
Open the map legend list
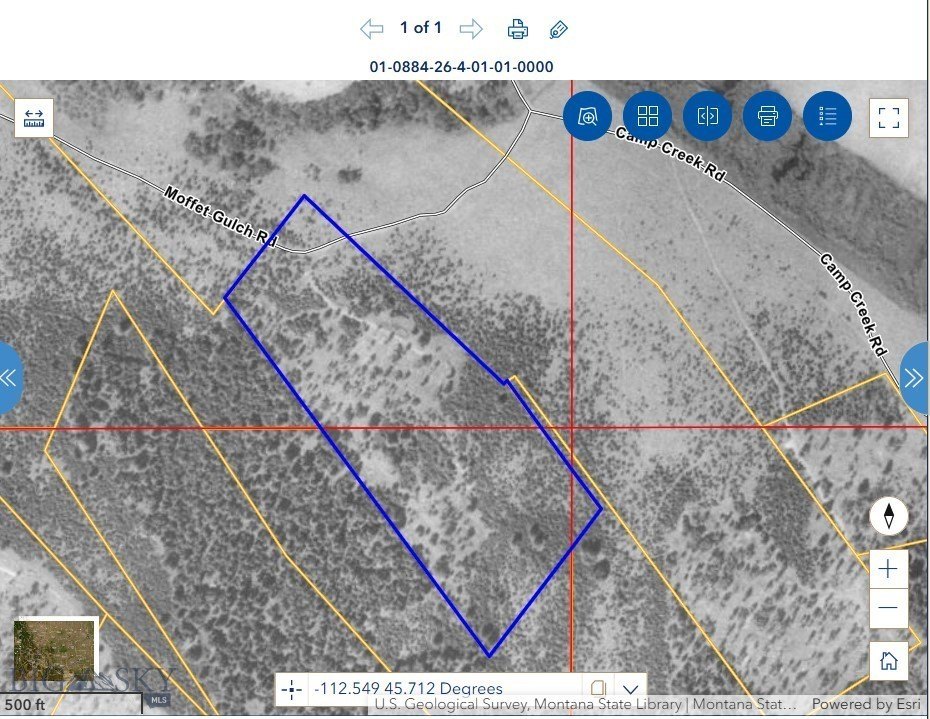(827, 116)
